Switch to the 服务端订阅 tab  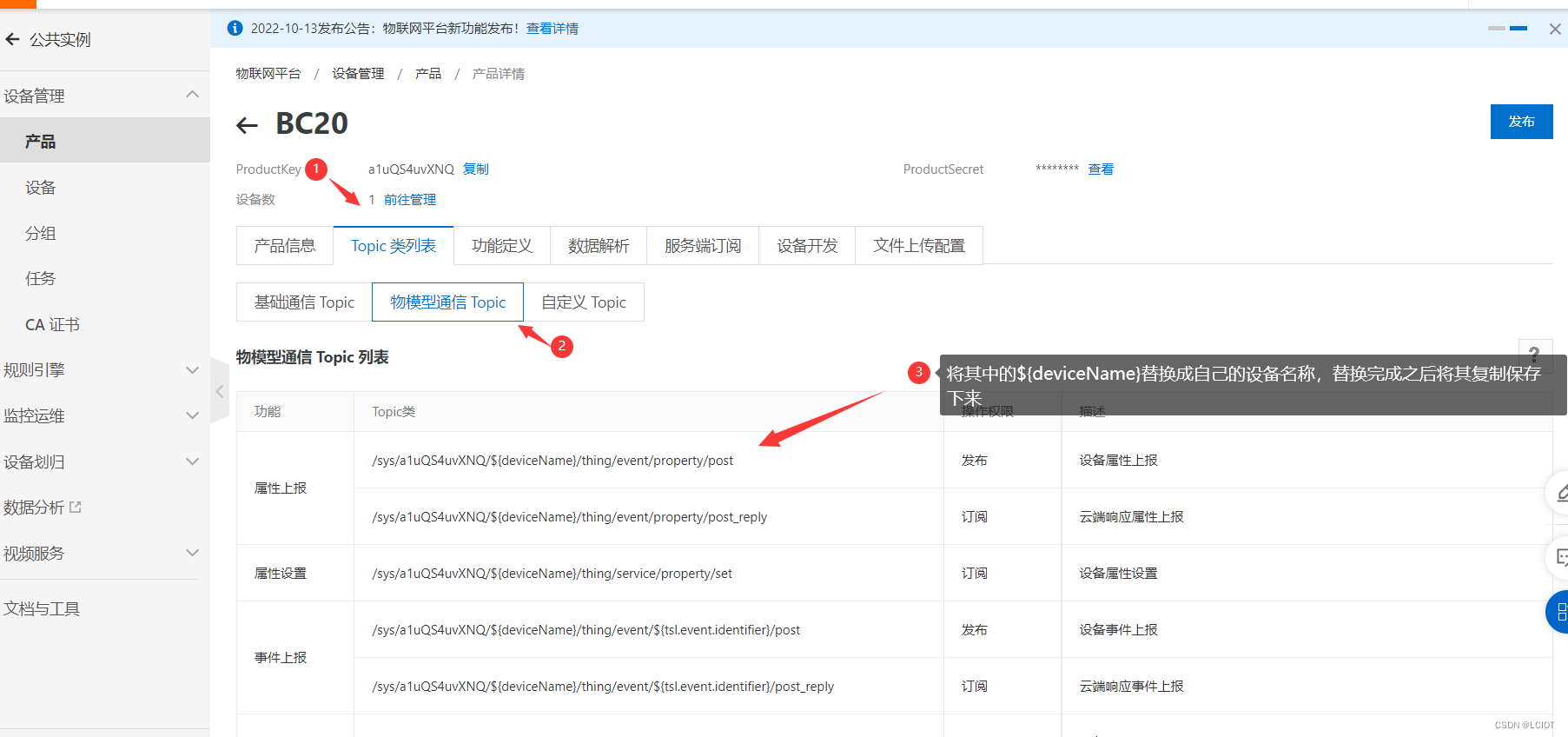(703, 246)
